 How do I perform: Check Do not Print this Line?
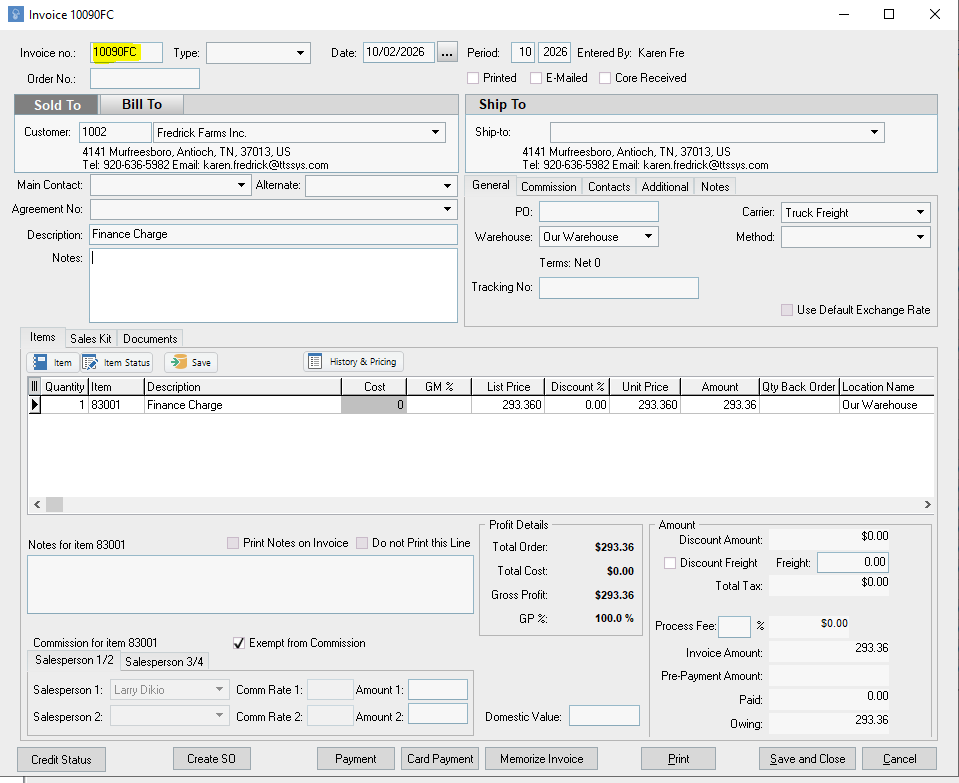coord(362,543)
